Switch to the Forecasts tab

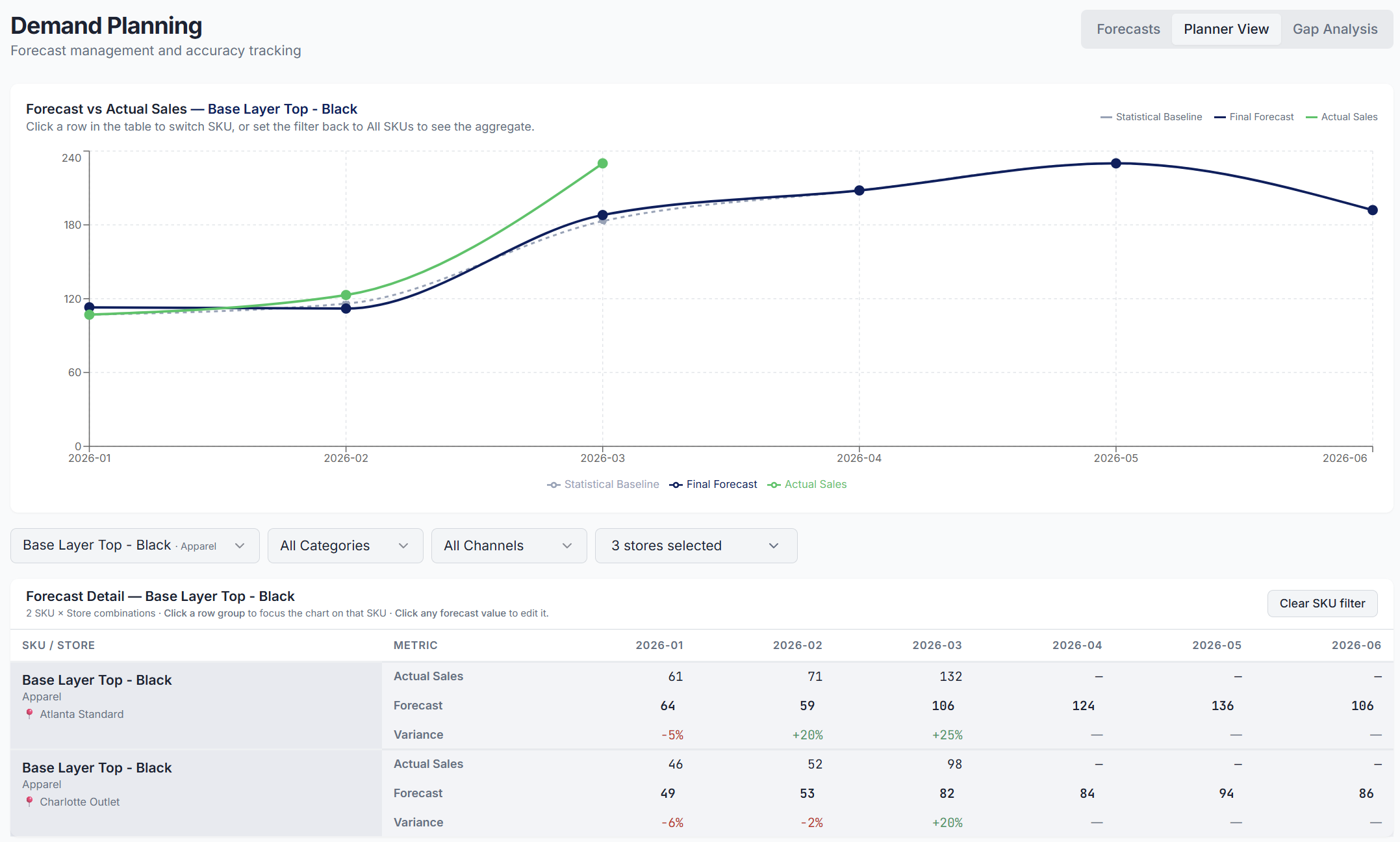tap(1128, 29)
